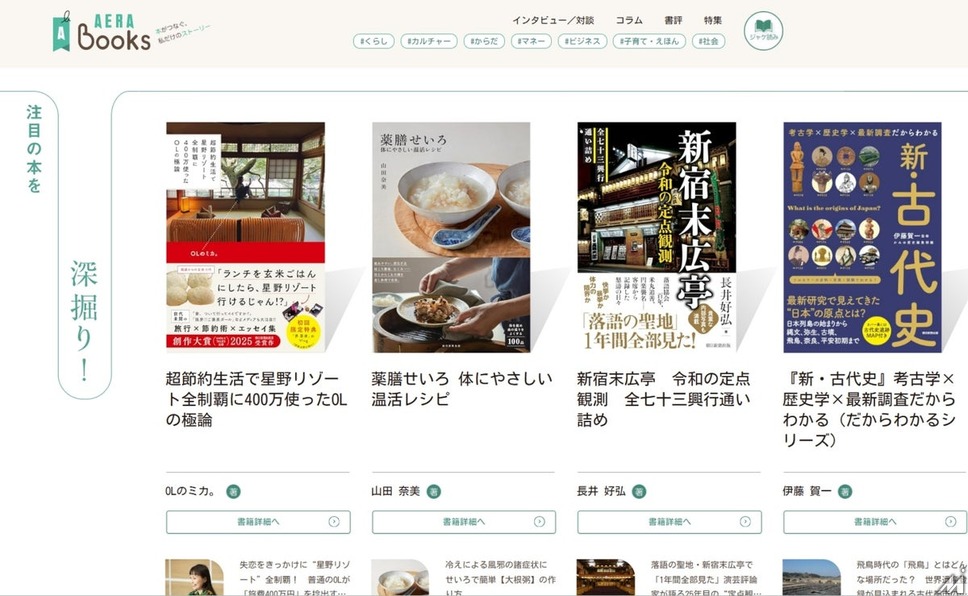Select the #ビジネス tag

click(x=582, y=41)
